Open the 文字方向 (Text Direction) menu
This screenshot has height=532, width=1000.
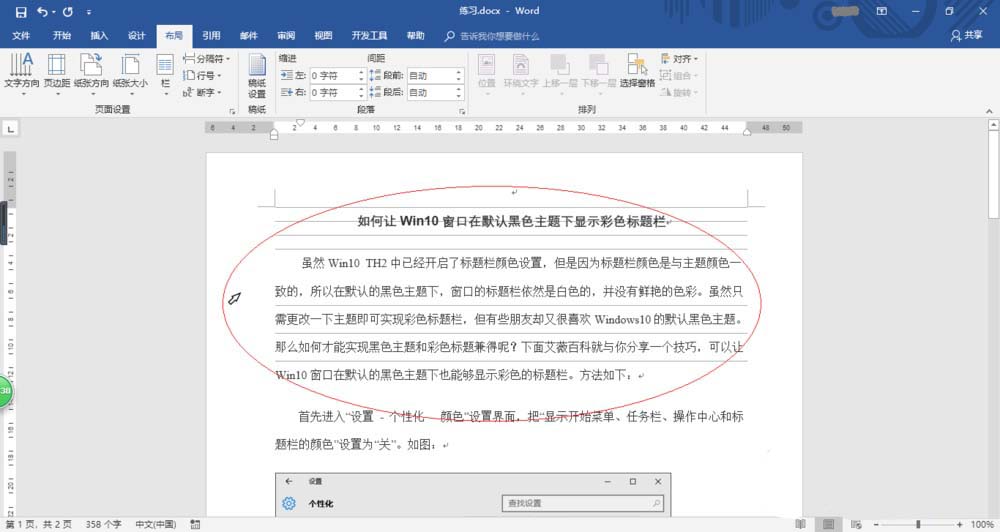[x=22, y=74]
